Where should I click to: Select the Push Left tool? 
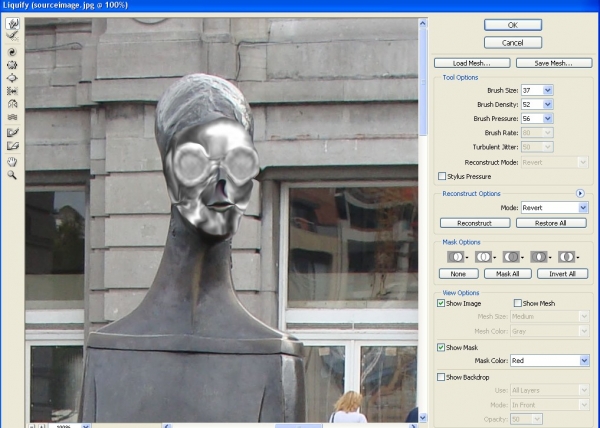click(12, 91)
